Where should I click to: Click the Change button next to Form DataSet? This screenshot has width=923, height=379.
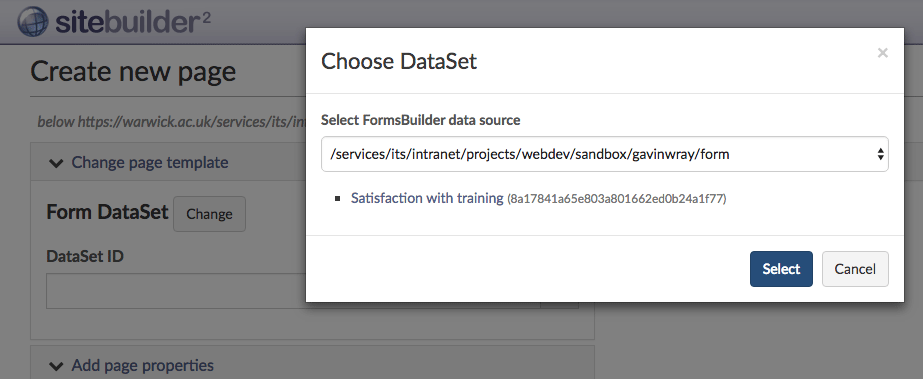pos(209,214)
